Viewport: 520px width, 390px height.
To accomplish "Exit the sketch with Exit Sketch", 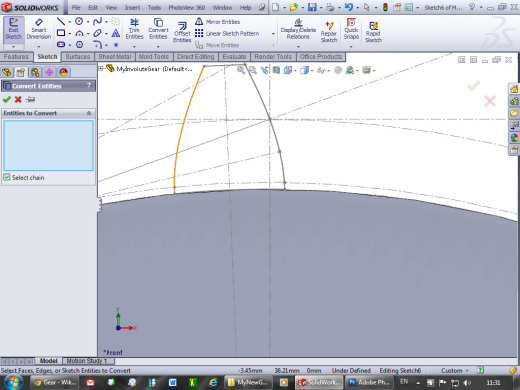I will [13, 29].
